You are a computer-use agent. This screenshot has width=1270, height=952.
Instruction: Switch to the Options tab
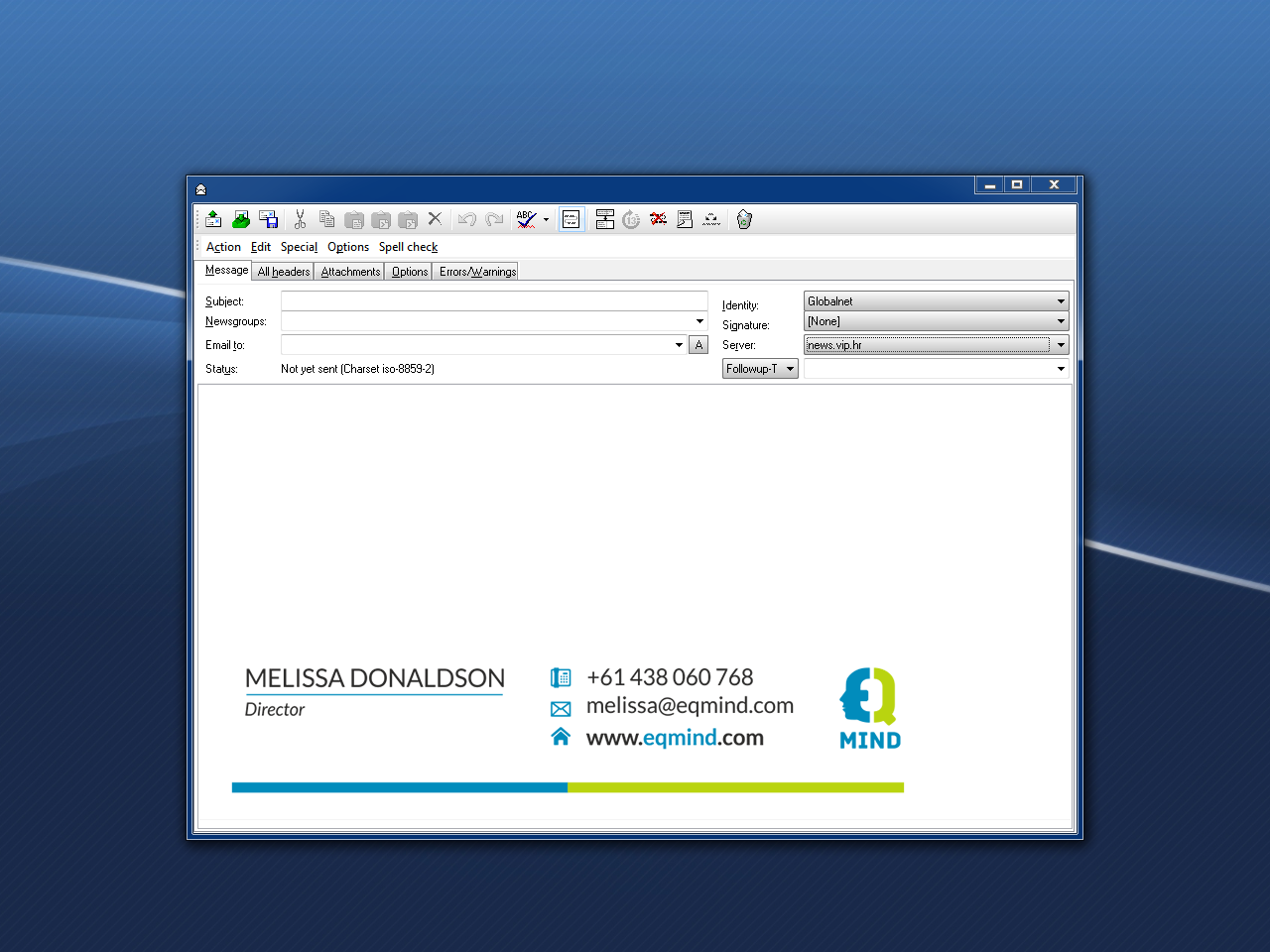(x=410, y=272)
